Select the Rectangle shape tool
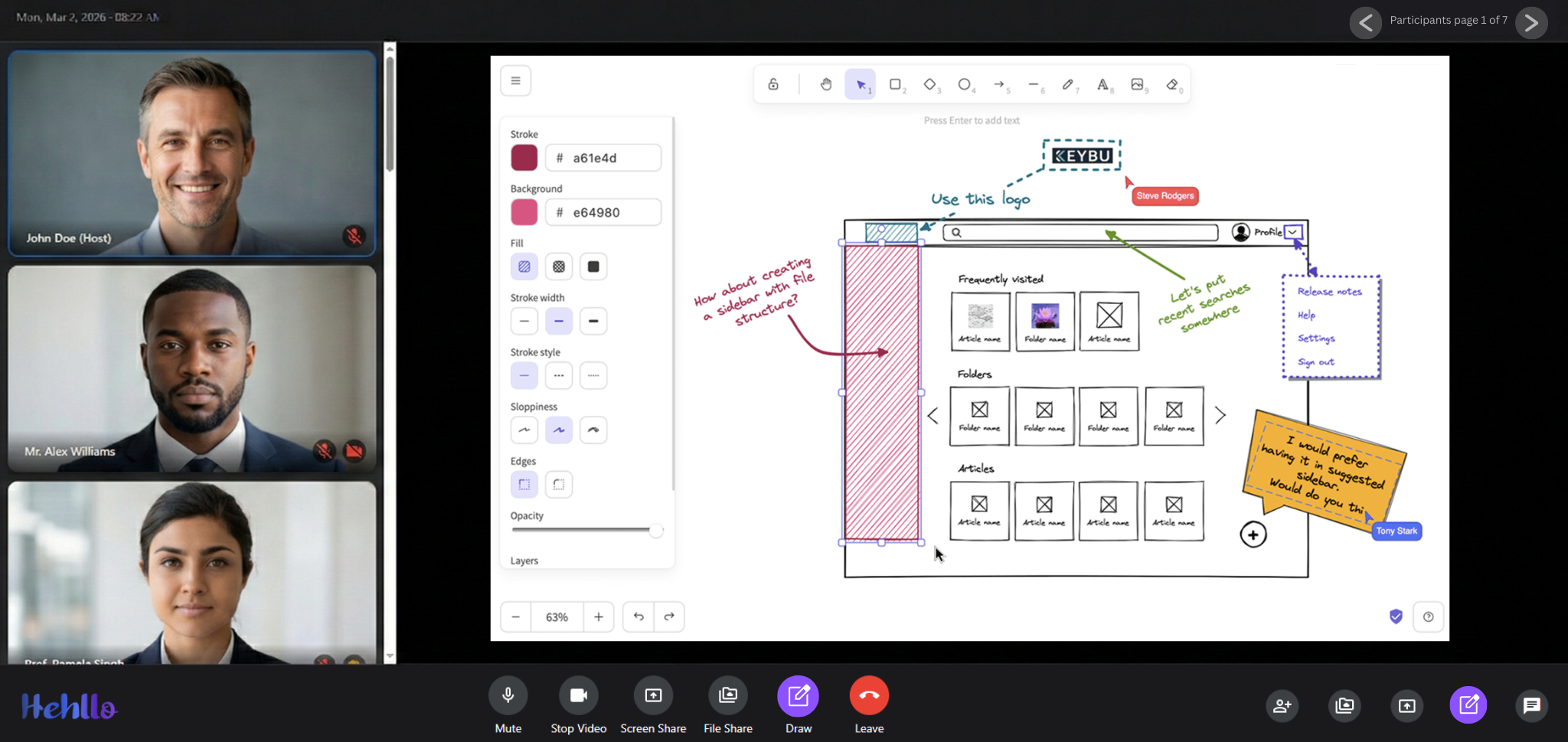1568x742 pixels. (895, 84)
